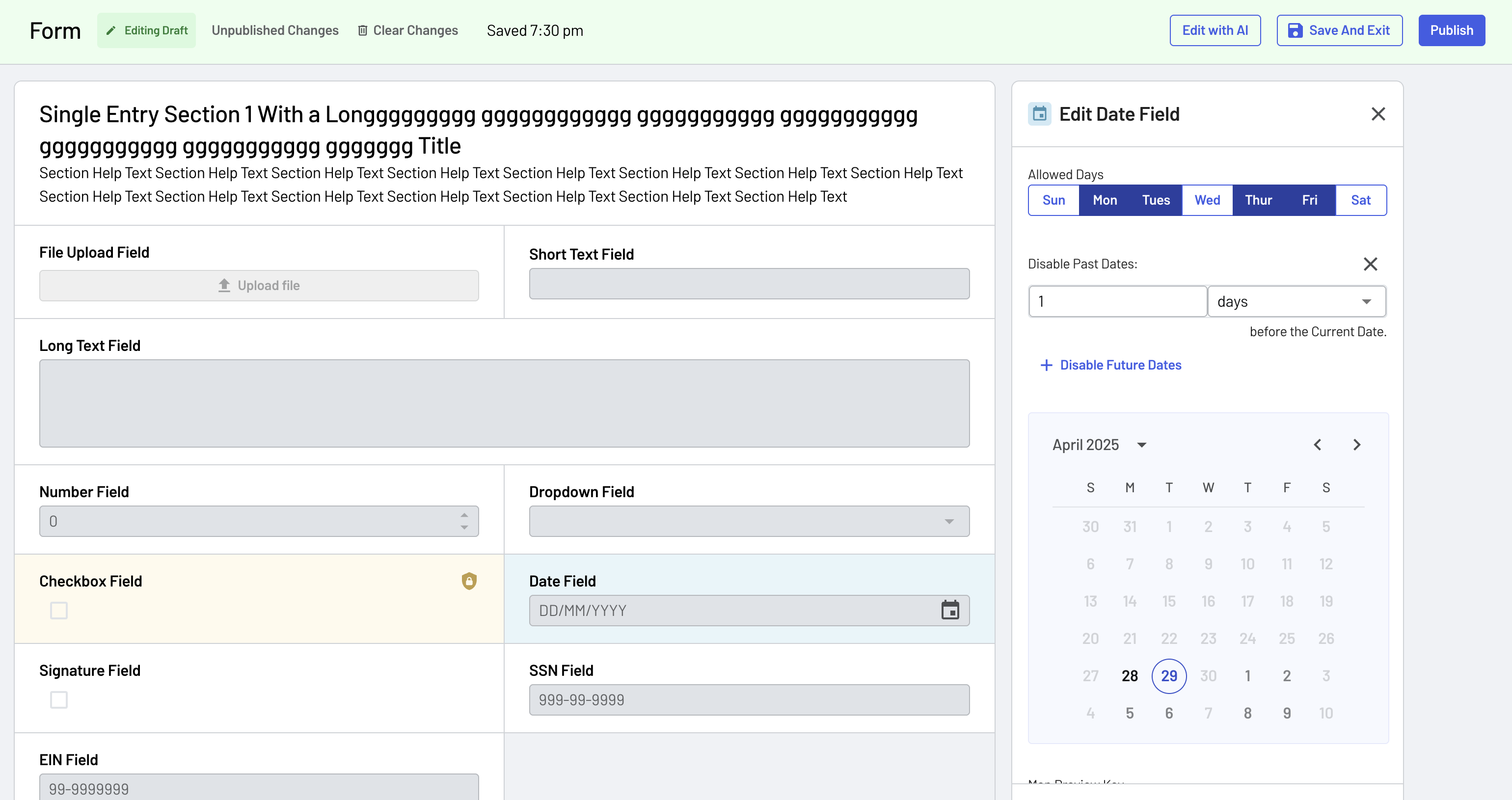The height and width of the screenshot is (800, 1512).
Task: Select Unpublished Changes
Action: point(275,30)
